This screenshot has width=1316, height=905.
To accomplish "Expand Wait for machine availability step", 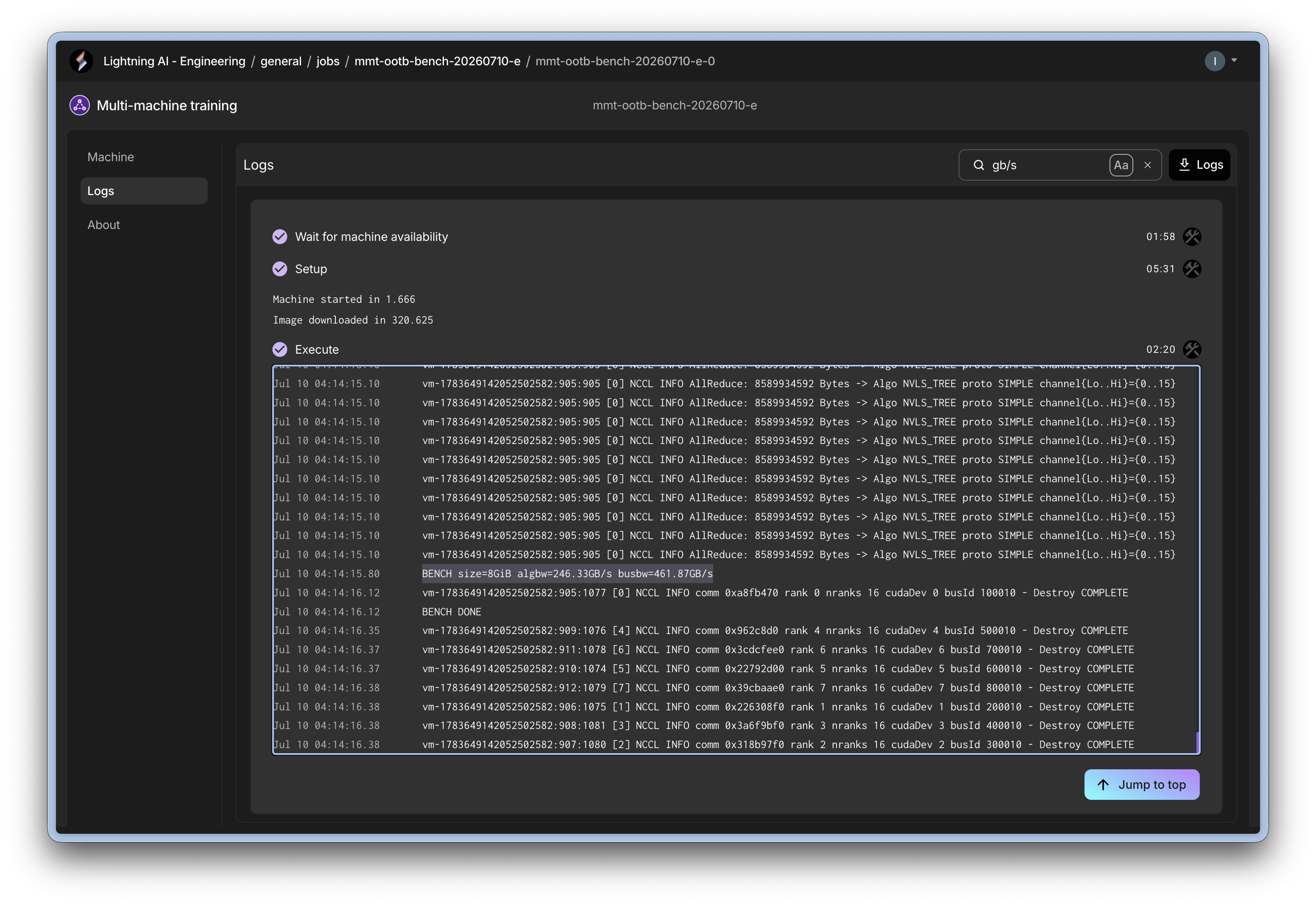I will (x=371, y=237).
